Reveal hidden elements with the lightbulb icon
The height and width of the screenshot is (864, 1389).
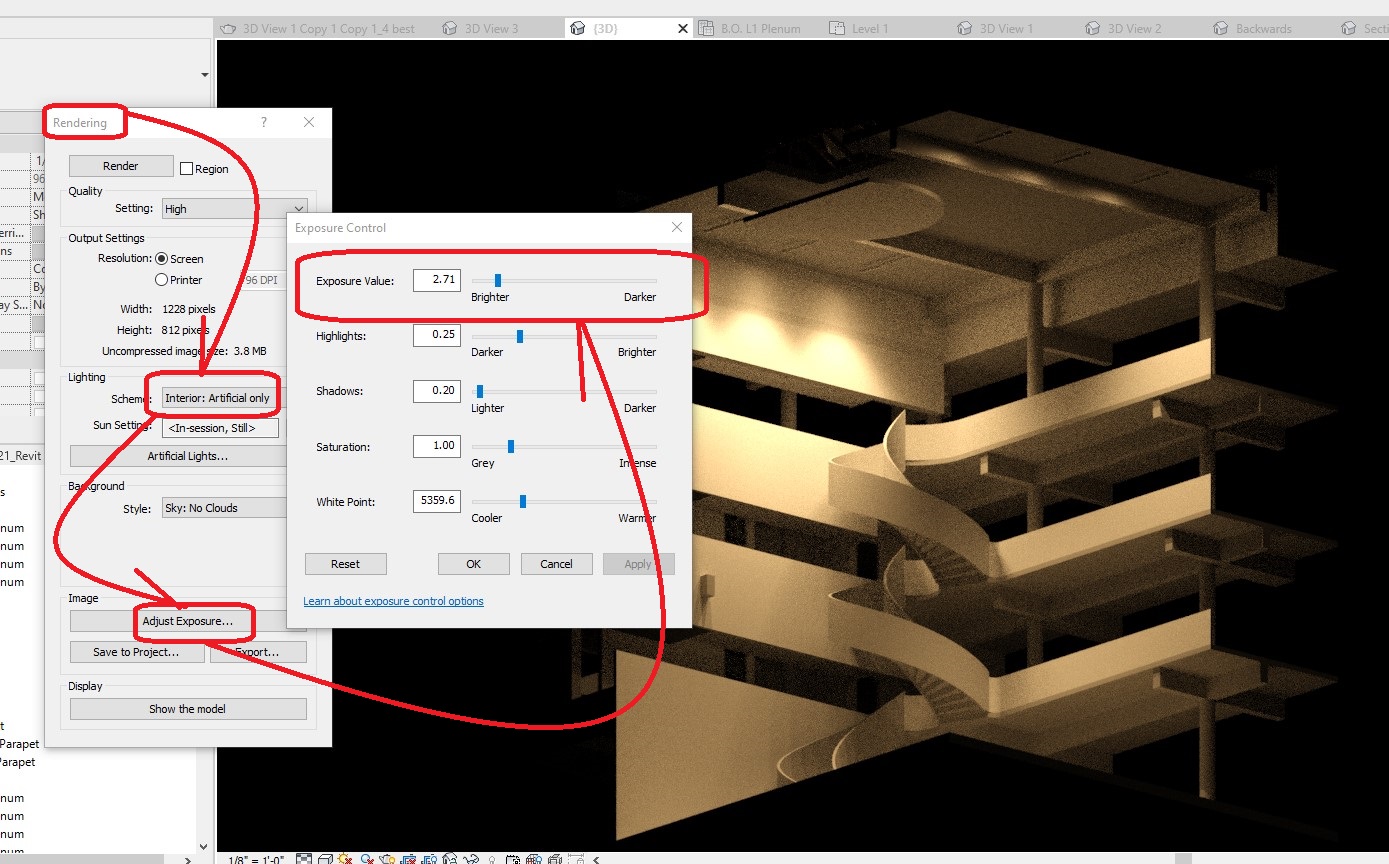click(493, 858)
